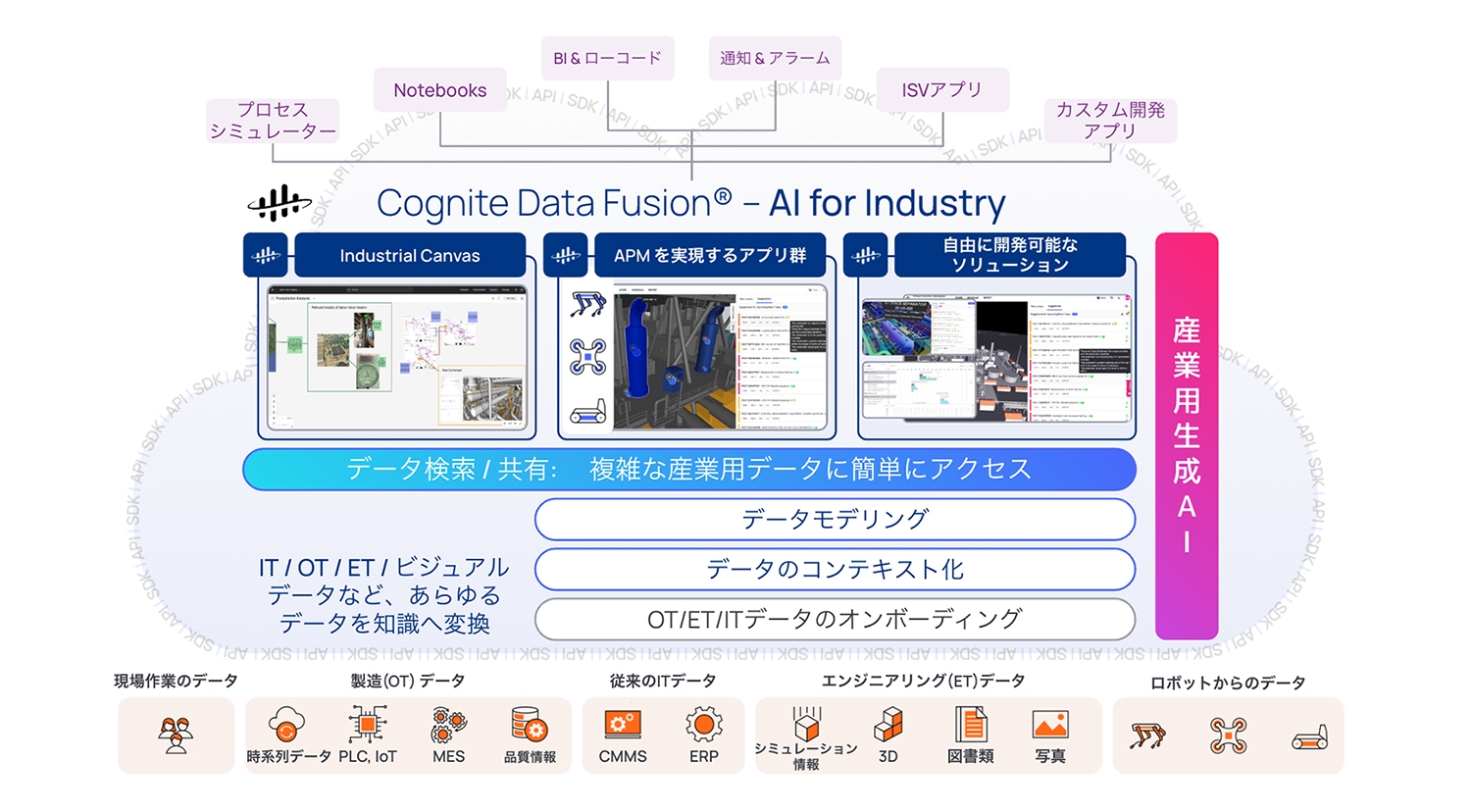
Task: Click the APM を実現するアプリ群 header
Action: coord(710,256)
